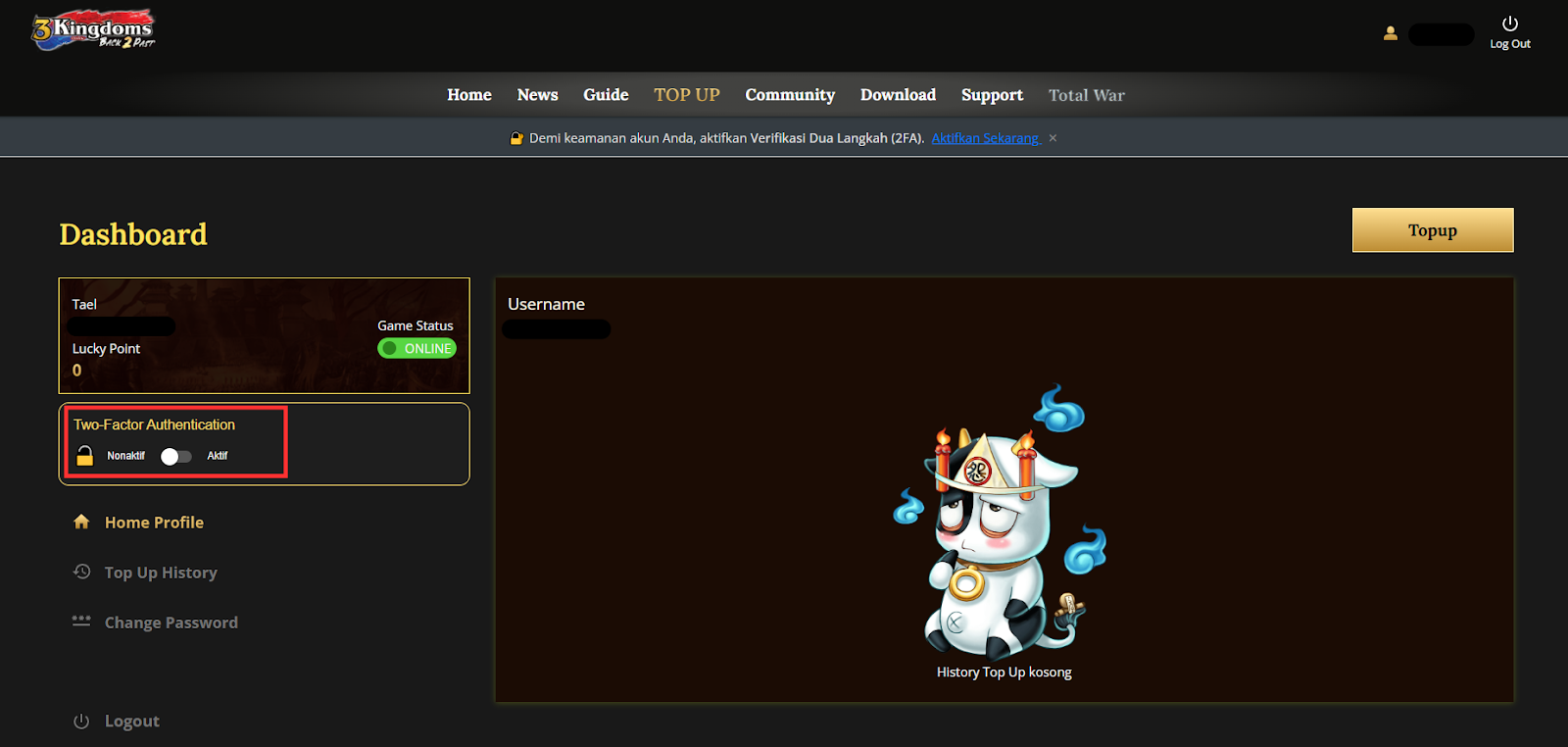Click the Log Out text in header

[x=1510, y=44]
